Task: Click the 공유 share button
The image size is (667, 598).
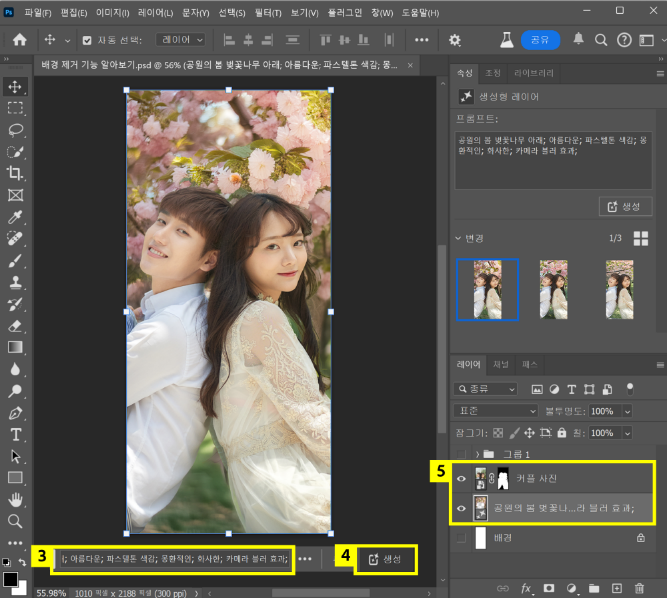Action: pos(540,40)
